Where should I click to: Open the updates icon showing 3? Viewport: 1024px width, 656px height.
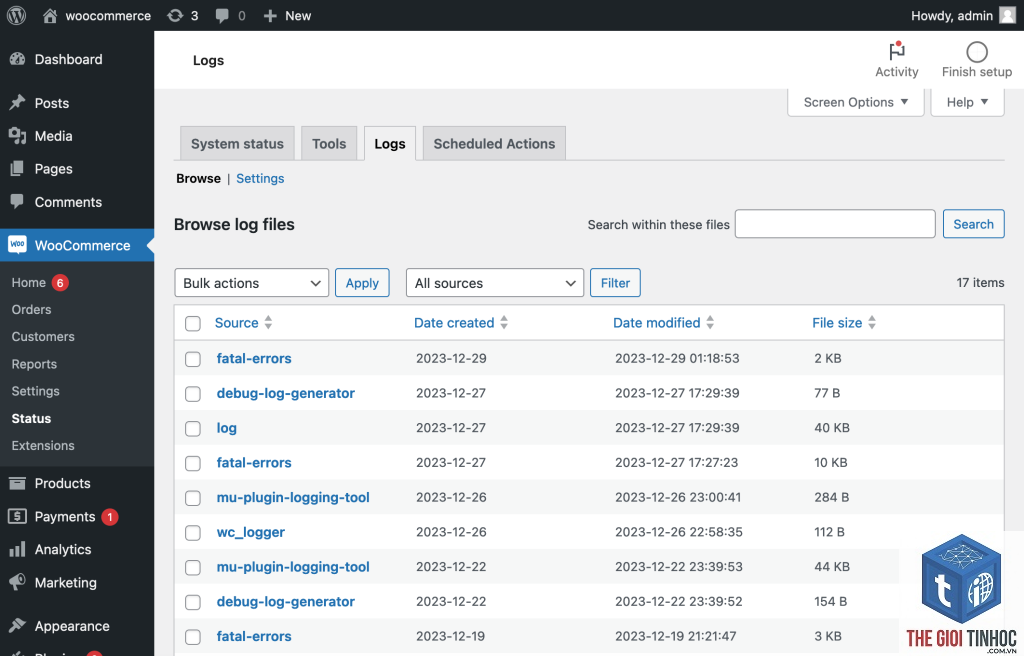tap(175, 15)
